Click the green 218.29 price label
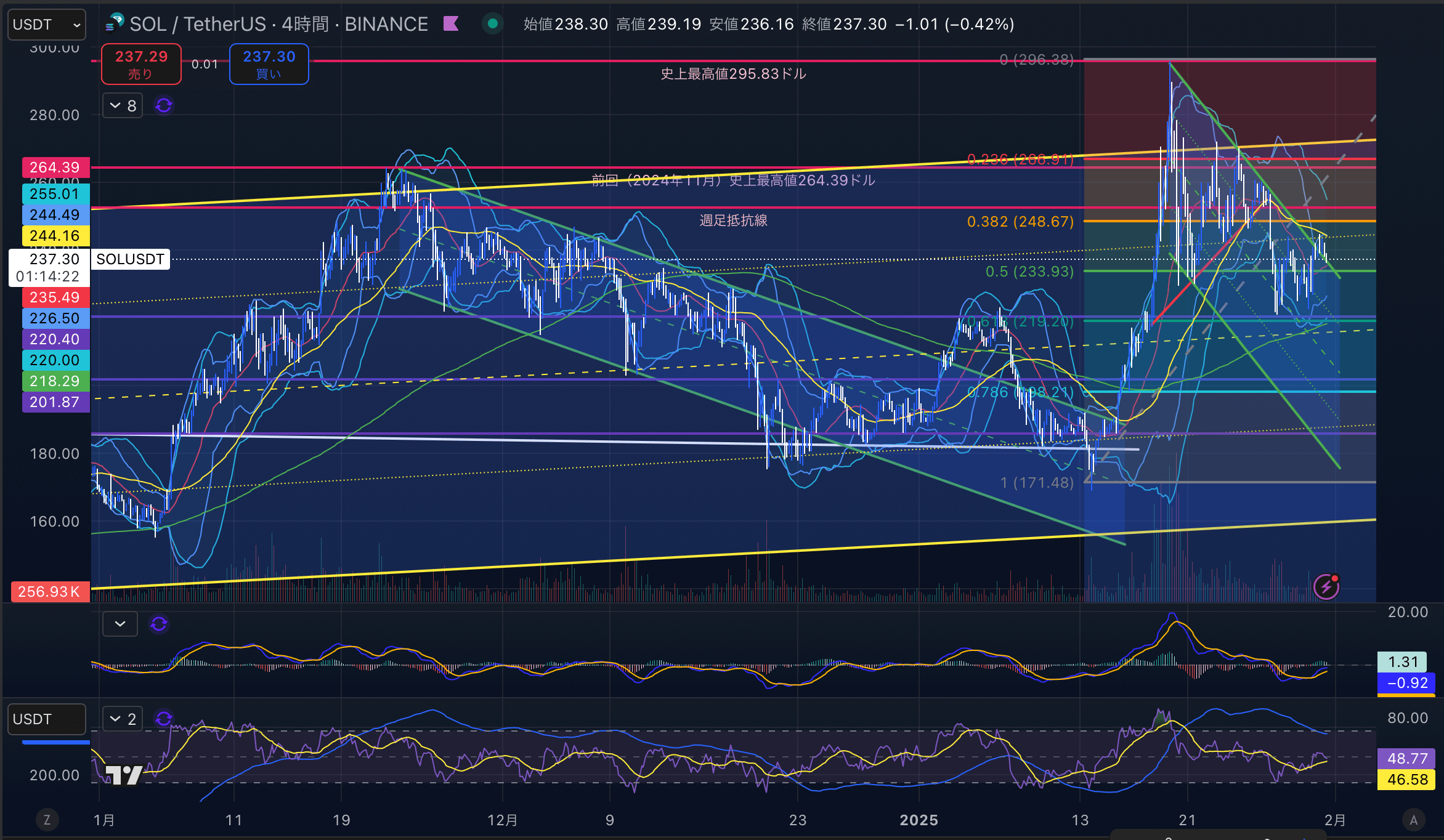1444x840 pixels. click(55, 381)
